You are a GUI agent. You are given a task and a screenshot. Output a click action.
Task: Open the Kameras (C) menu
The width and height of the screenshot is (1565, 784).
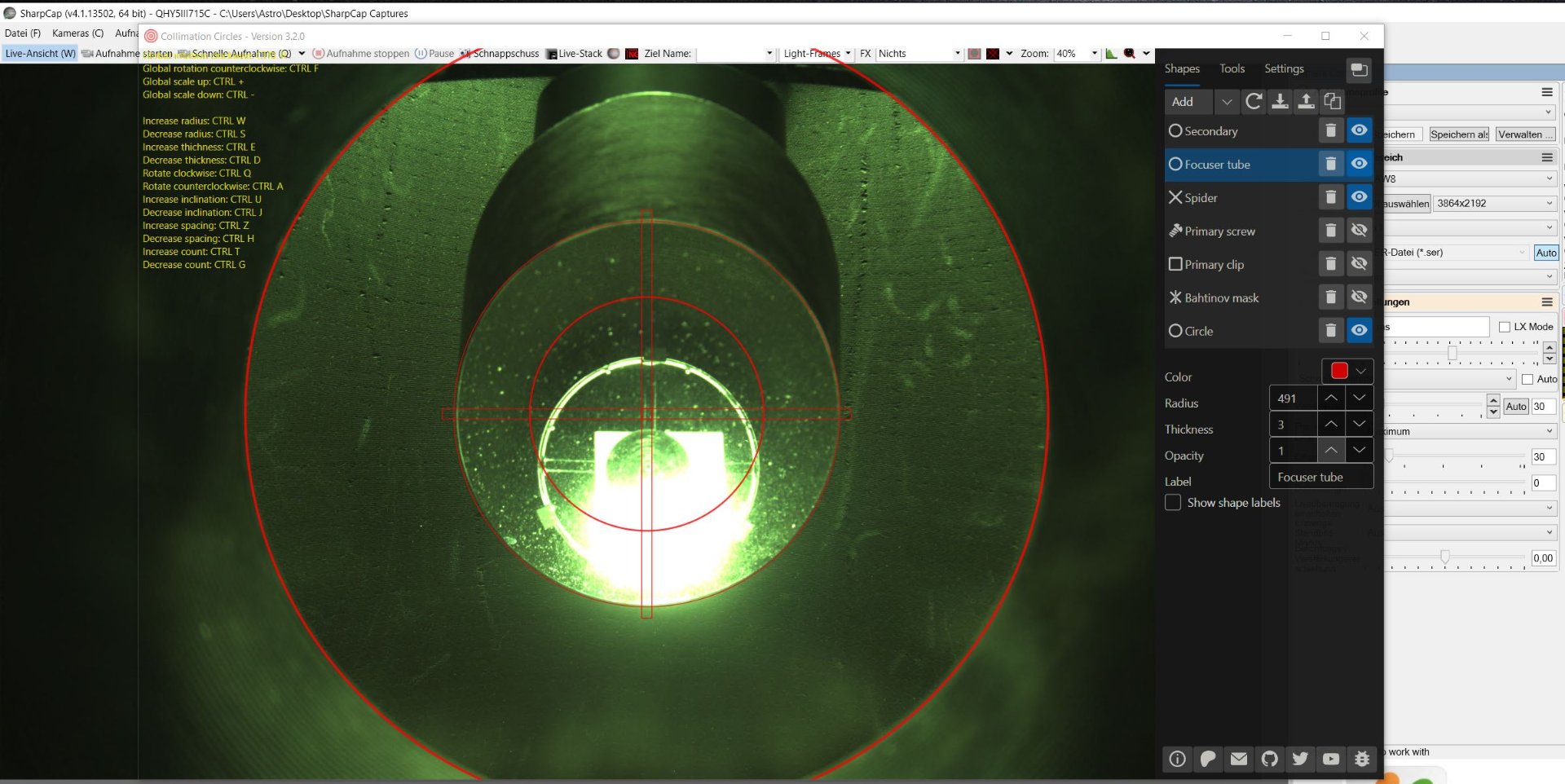(77, 33)
